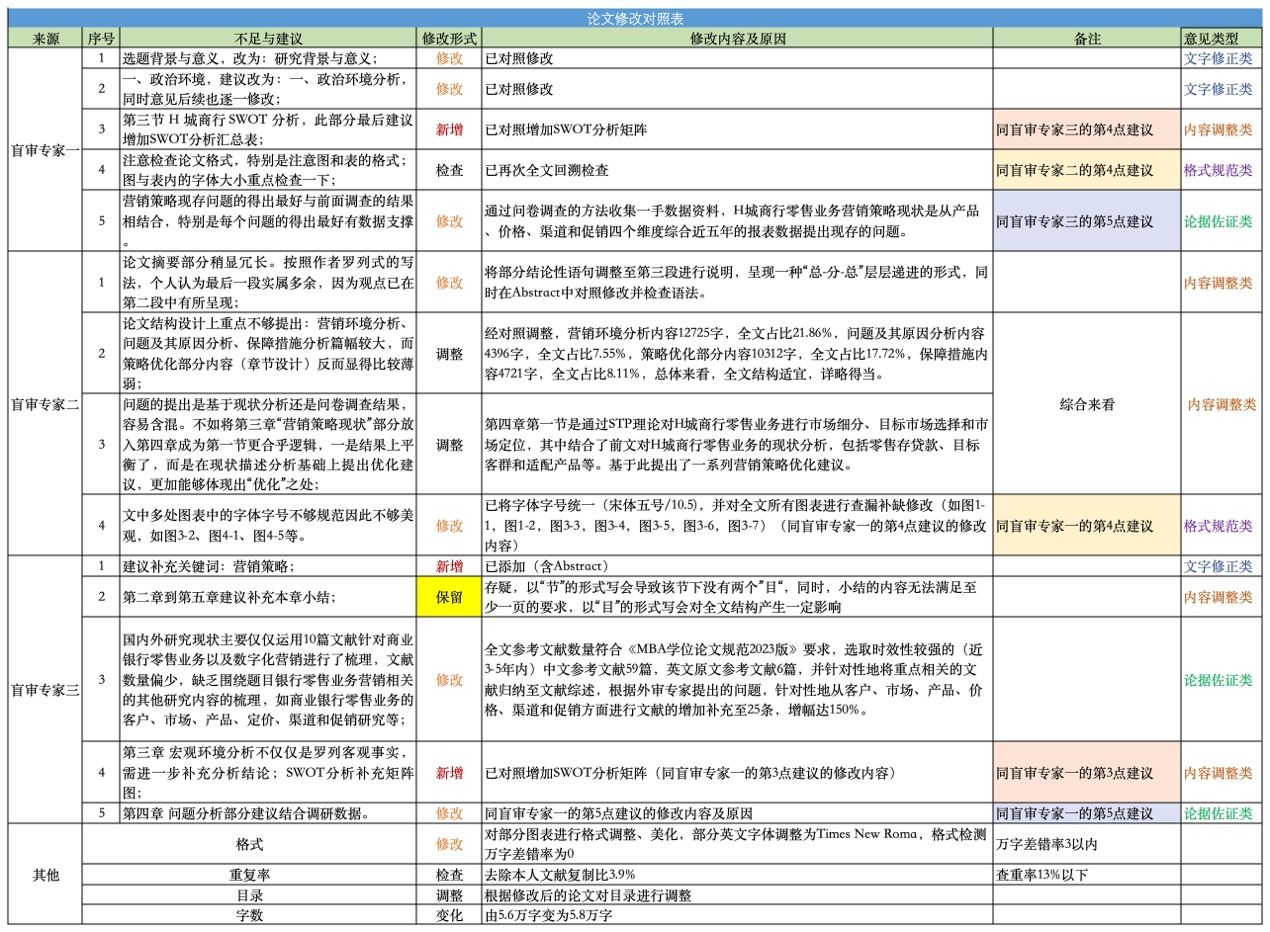Viewport: 1270px width, 932px height.
Task: Click the 不足与建议 column header
Action: [268, 38]
